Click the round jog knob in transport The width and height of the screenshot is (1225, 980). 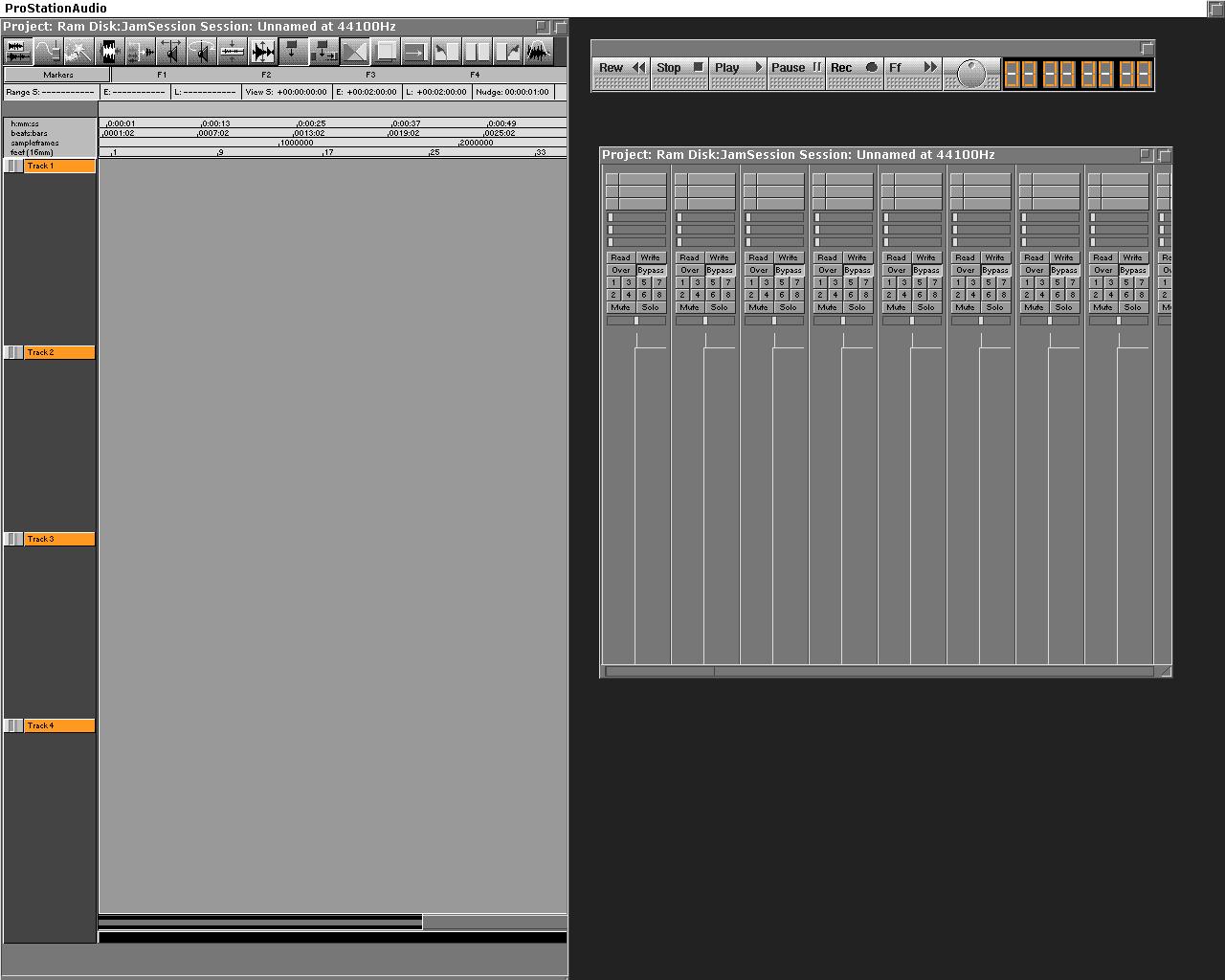(971, 74)
